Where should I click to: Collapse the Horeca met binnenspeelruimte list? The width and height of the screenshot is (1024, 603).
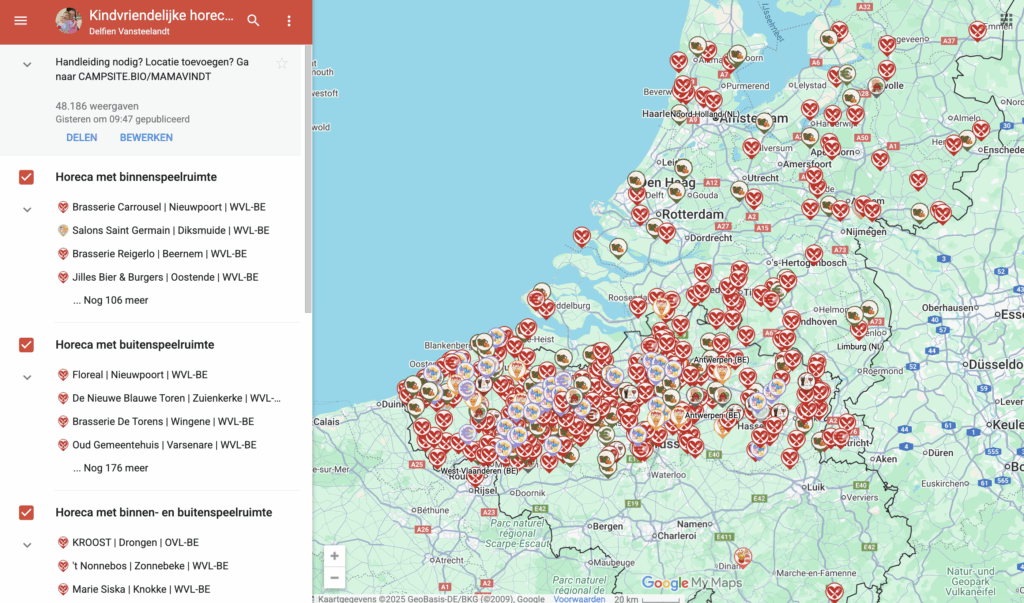point(27,209)
